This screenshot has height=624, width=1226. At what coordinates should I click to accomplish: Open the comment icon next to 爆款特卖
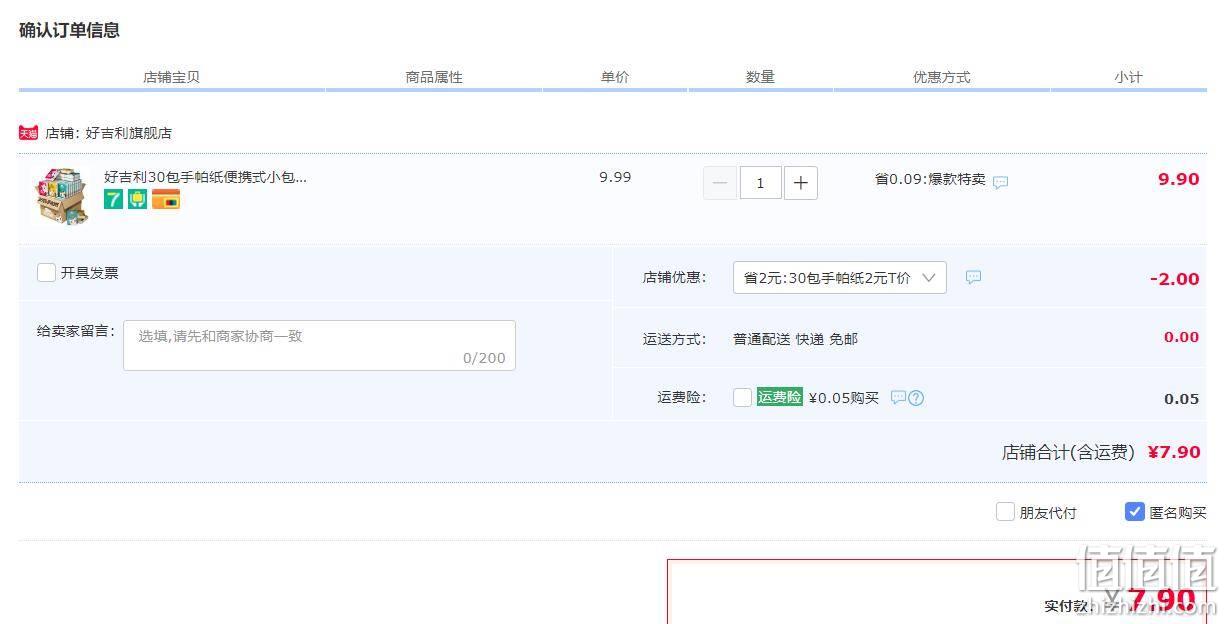tap(1000, 182)
